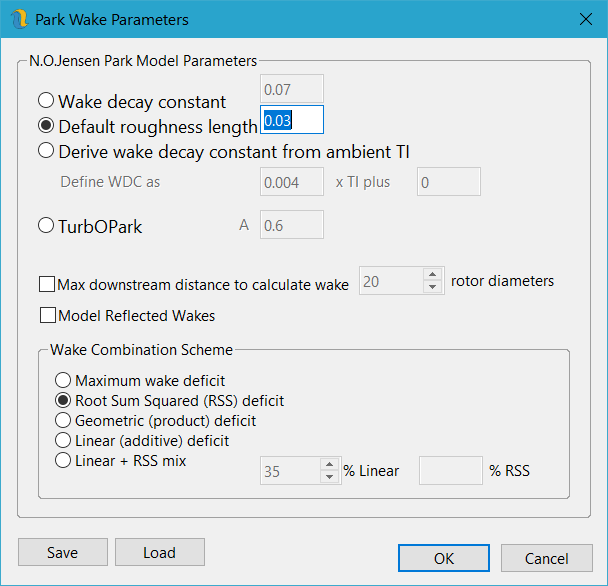Screen dimensions: 608x586
Task: Toggle the Model Reflected Wakes checkbox
Action: pos(47,316)
